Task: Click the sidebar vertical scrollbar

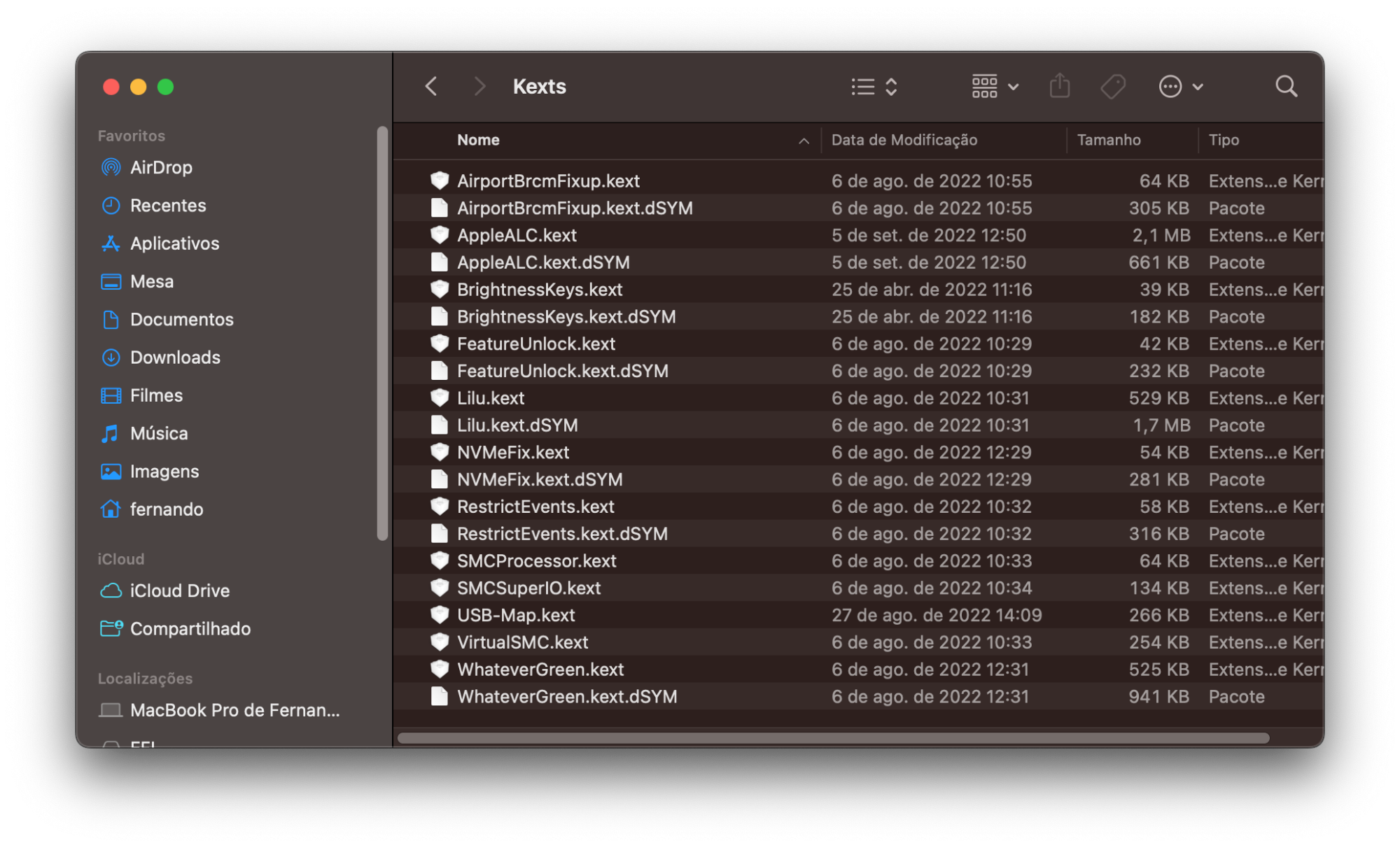Action: [382, 333]
